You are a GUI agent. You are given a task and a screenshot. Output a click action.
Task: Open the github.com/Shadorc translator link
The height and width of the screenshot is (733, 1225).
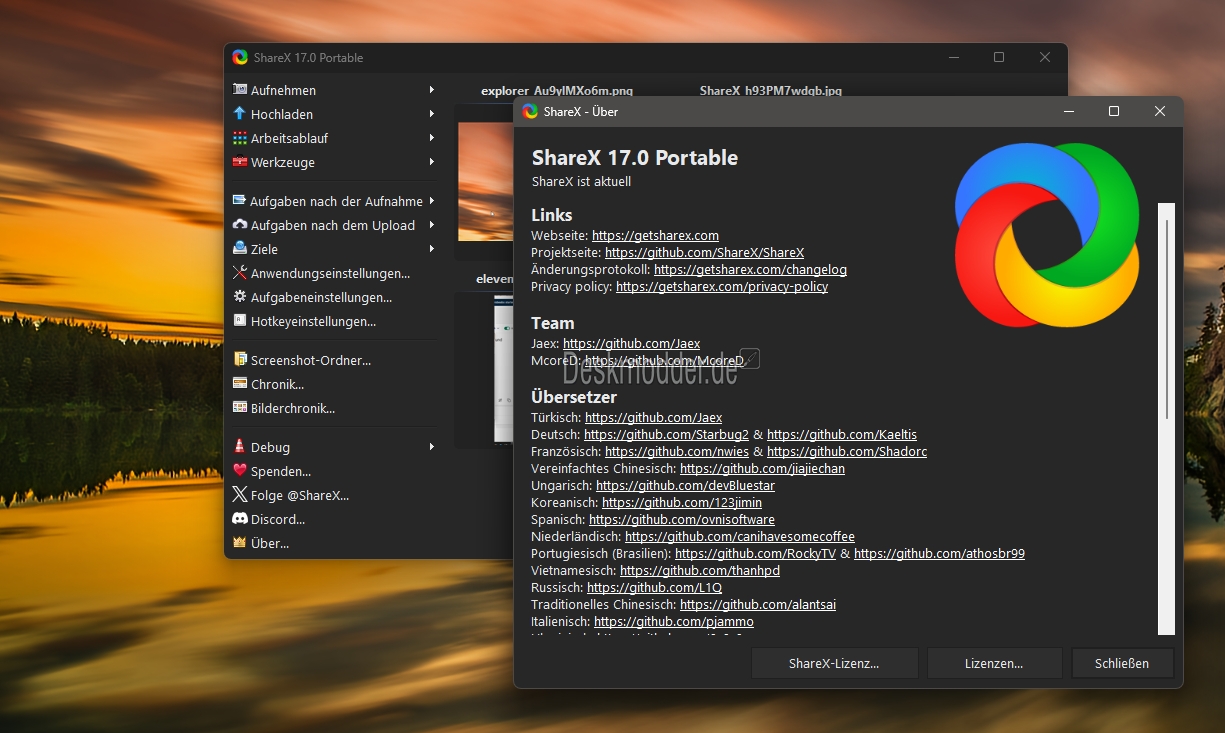847,452
